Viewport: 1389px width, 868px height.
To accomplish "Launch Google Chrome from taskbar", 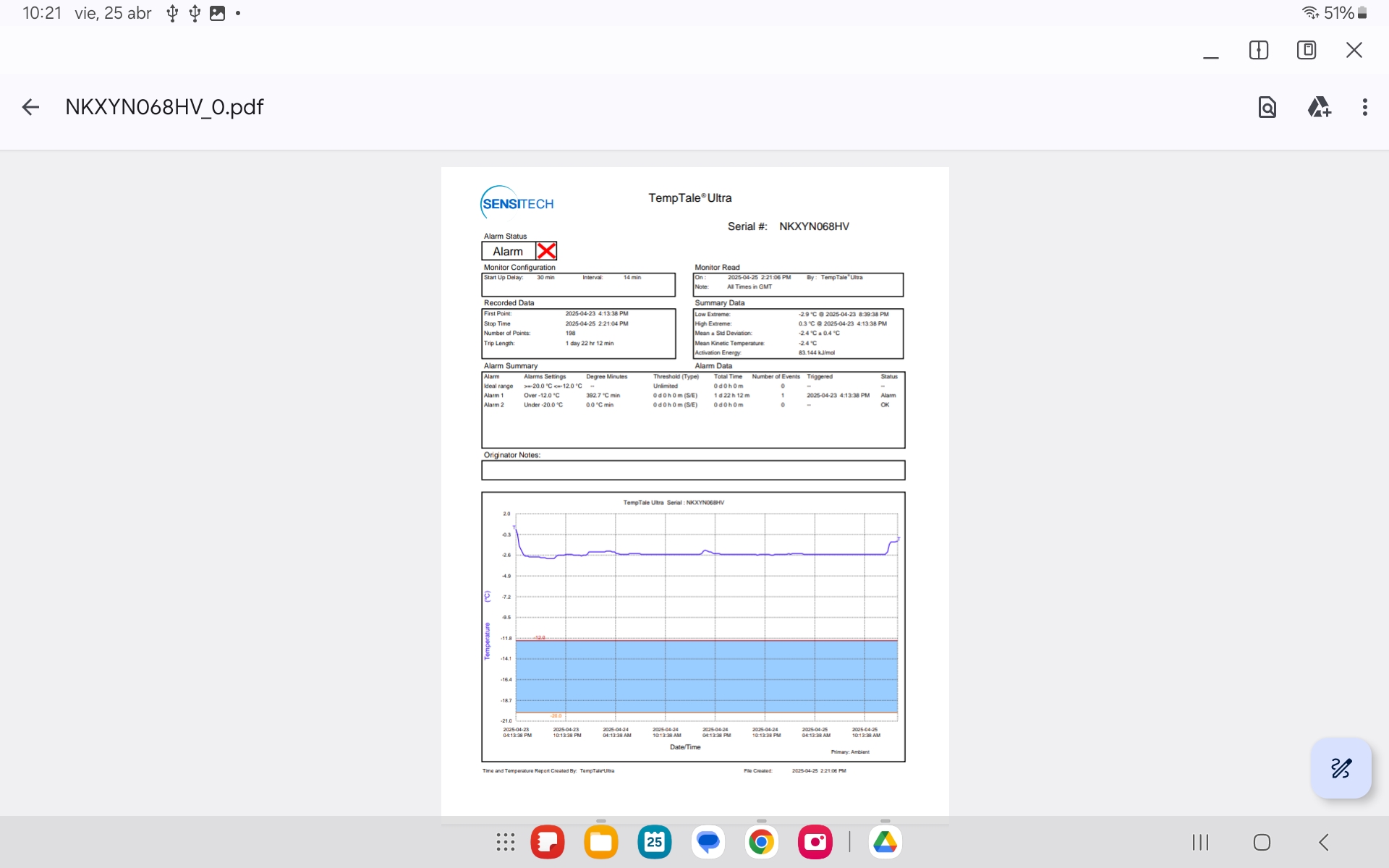I will (762, 842).
